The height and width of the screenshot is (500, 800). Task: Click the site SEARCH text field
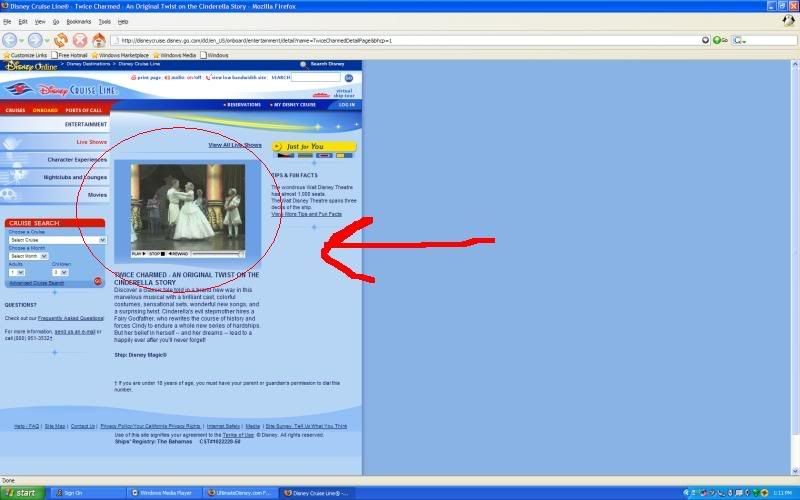tap(315, 78)
